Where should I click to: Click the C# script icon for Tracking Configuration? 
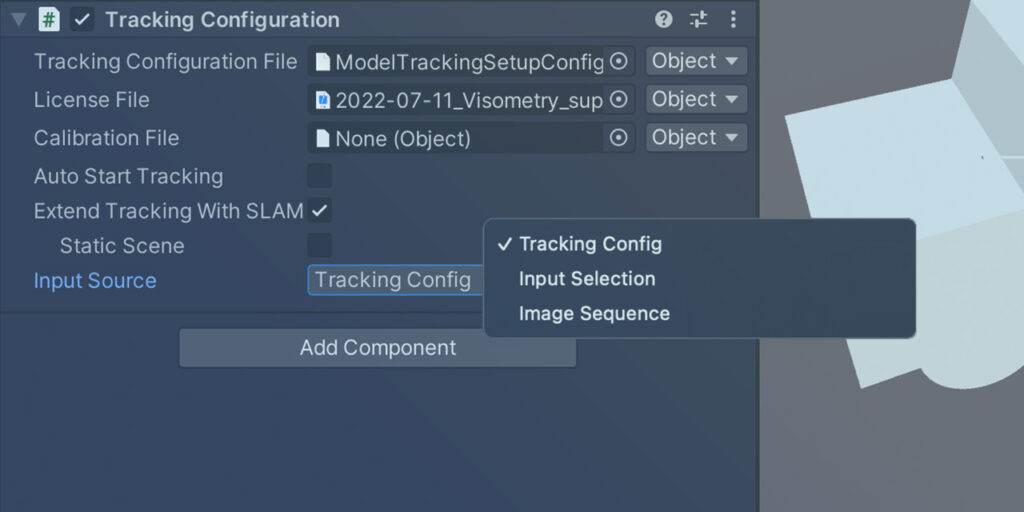coord(49,20)
